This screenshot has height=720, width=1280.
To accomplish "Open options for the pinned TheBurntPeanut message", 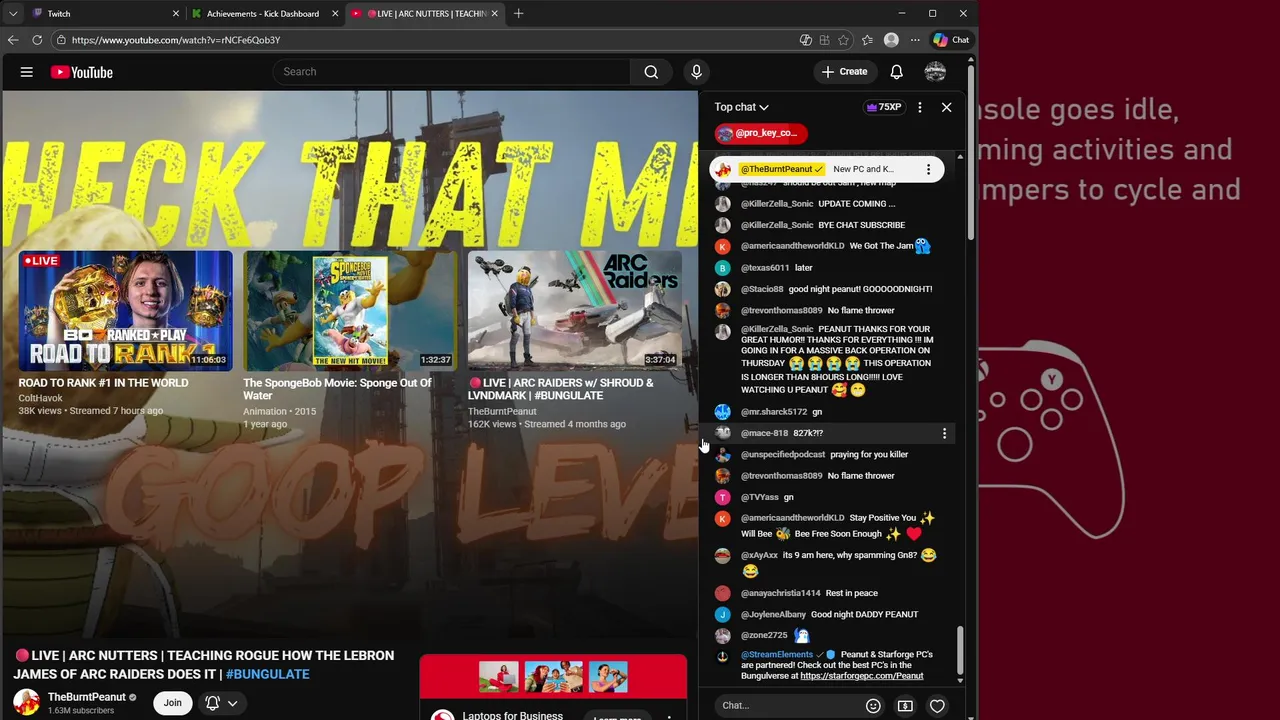I will [x=928, y=169].
